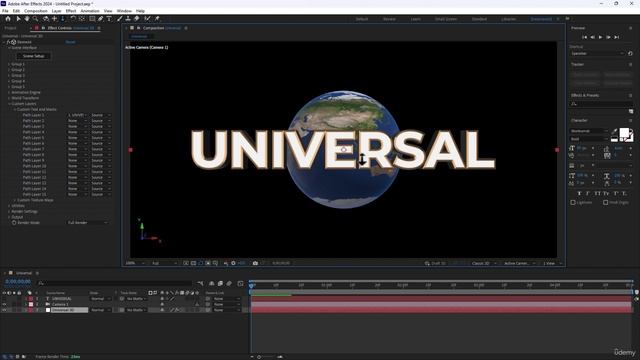Open the Character panel menu icon
This screenshot has width=640, height=360.
(x=631, y=121)
